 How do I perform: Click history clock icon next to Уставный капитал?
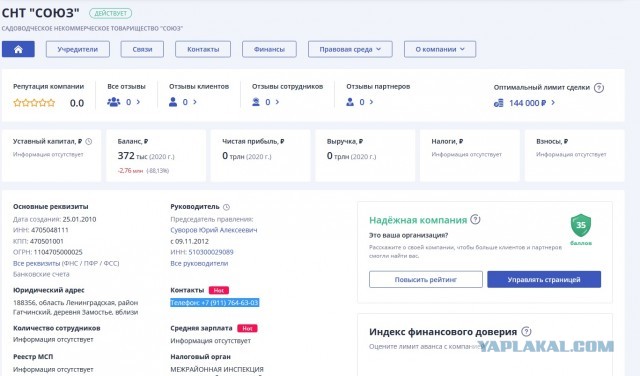[x=89, y=142]
